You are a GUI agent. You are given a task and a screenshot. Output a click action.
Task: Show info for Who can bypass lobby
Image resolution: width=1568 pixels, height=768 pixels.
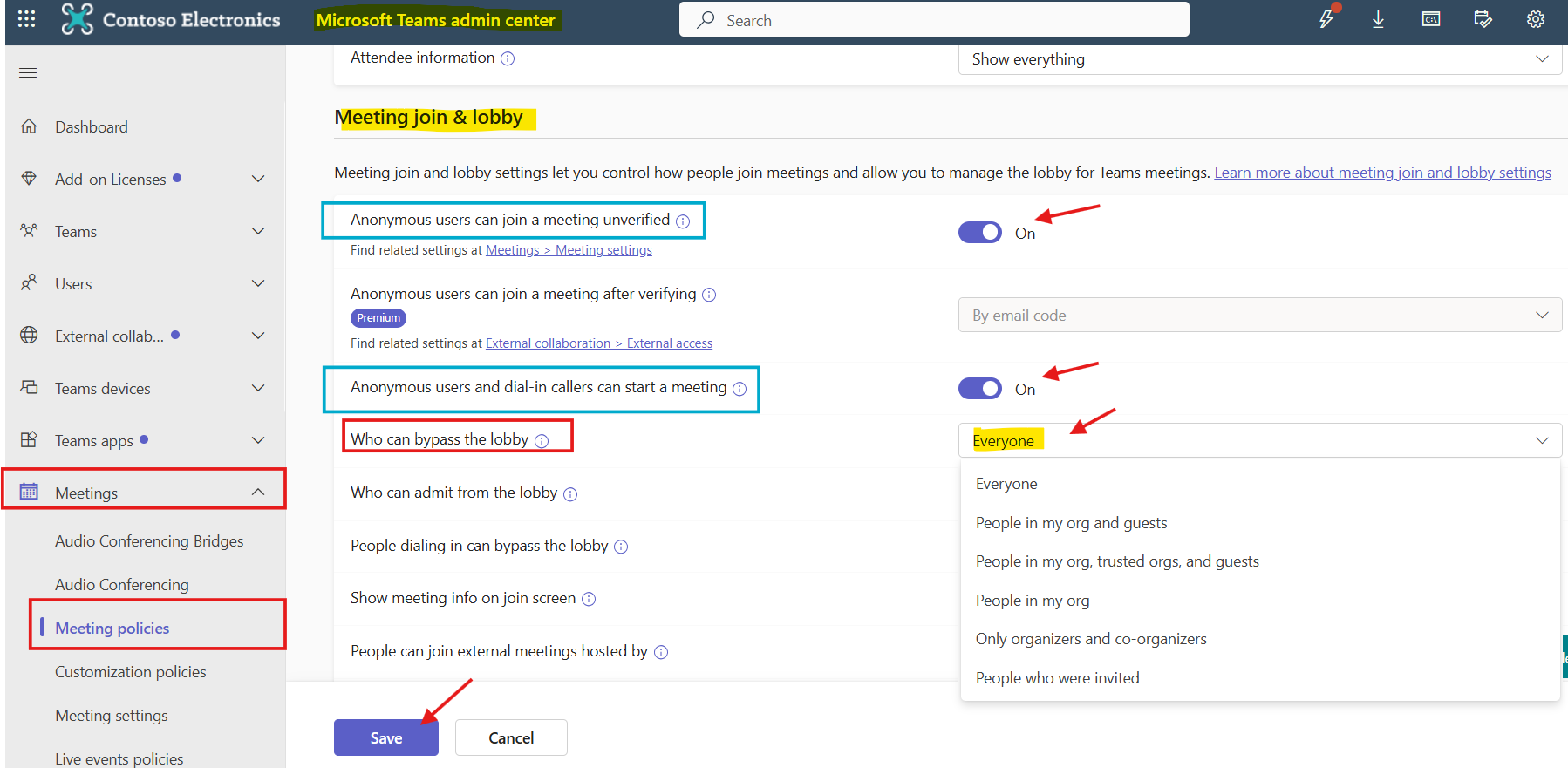coord(542,441)
